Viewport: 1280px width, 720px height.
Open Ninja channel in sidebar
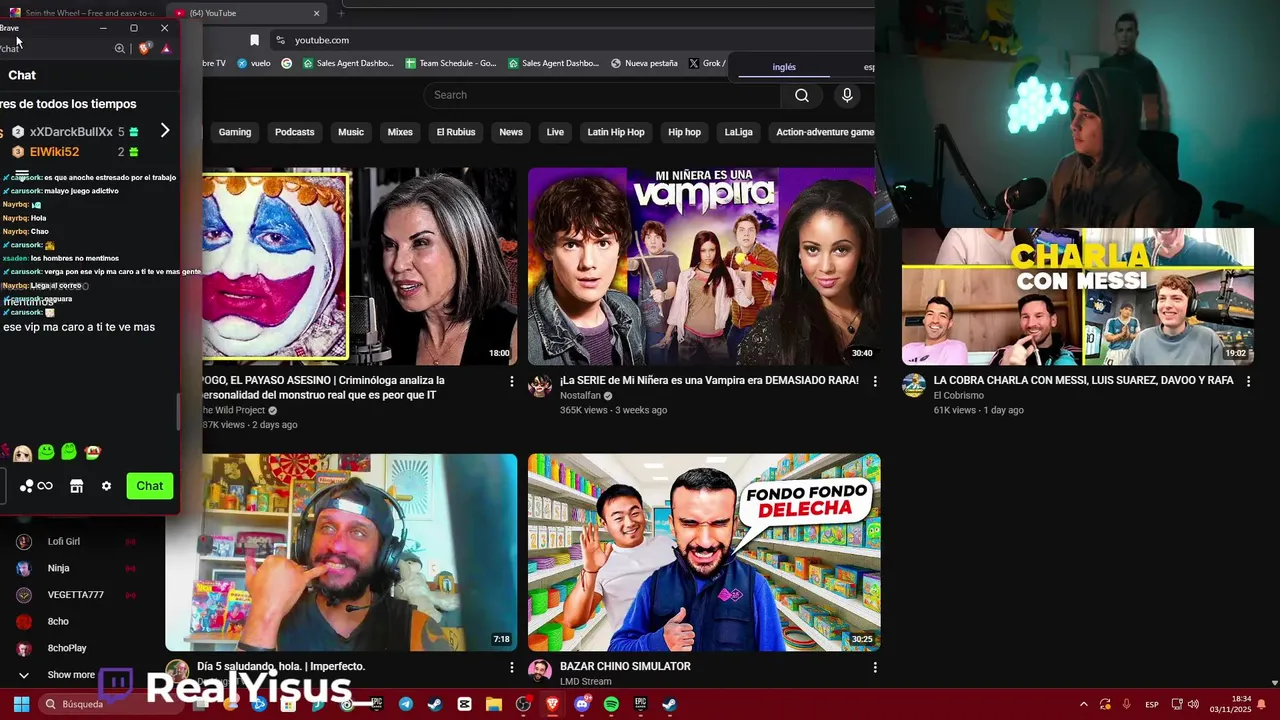point(58,568)
